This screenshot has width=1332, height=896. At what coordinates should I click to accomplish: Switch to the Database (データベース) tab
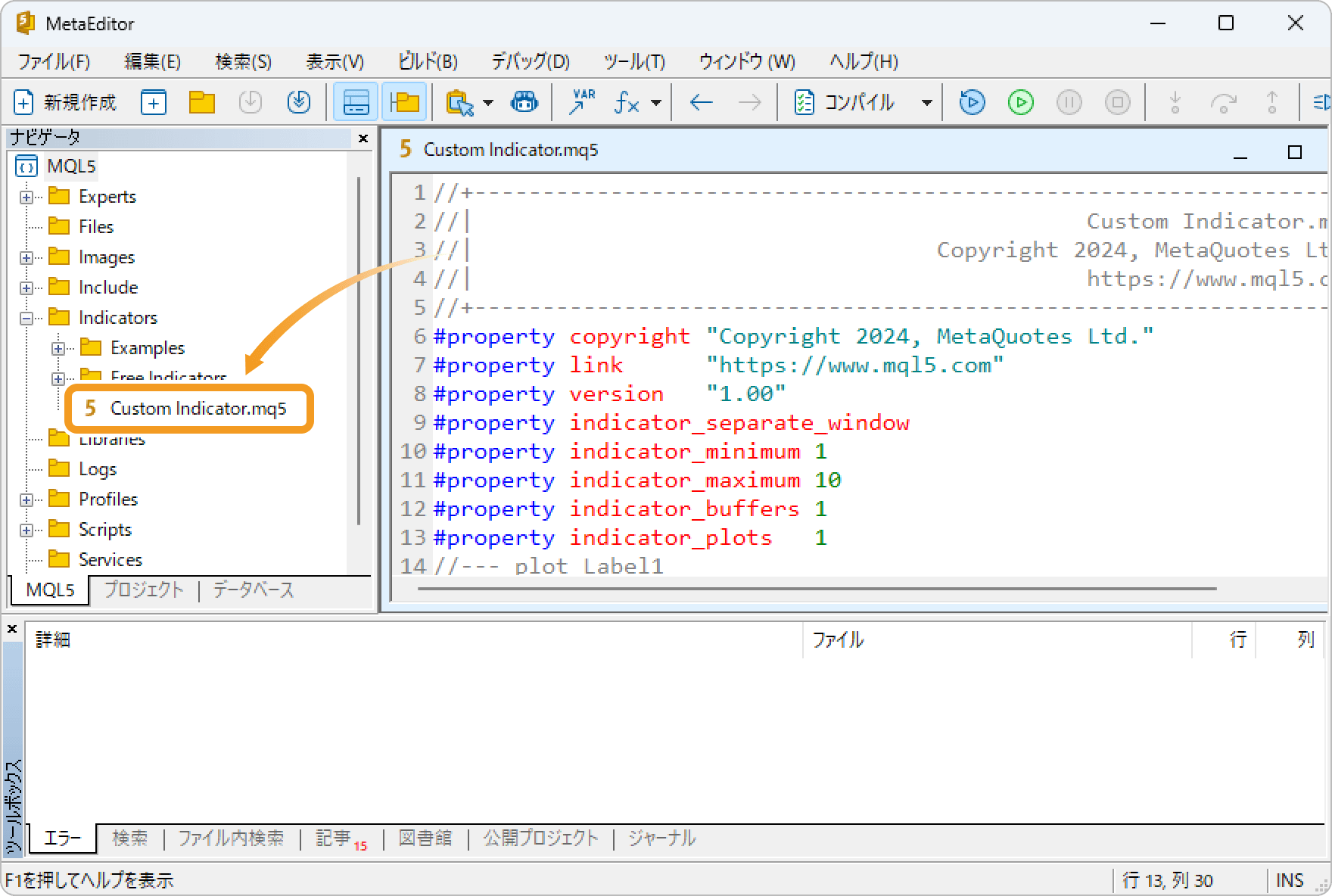pyautogui.click(x=254, y=590)
